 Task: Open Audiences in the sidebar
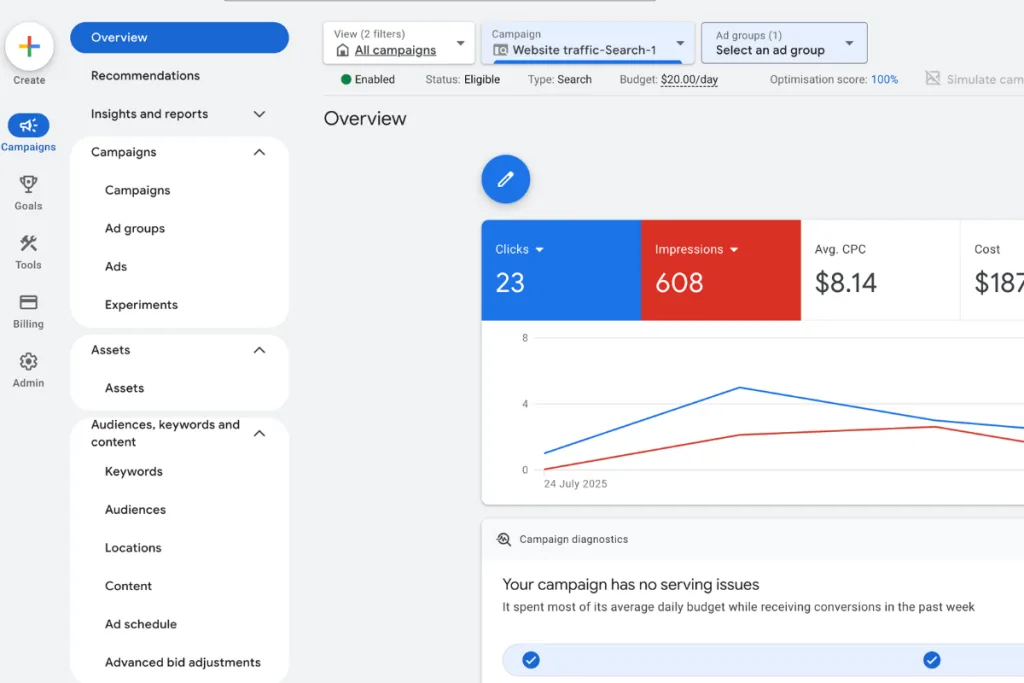tap(135, 509)
